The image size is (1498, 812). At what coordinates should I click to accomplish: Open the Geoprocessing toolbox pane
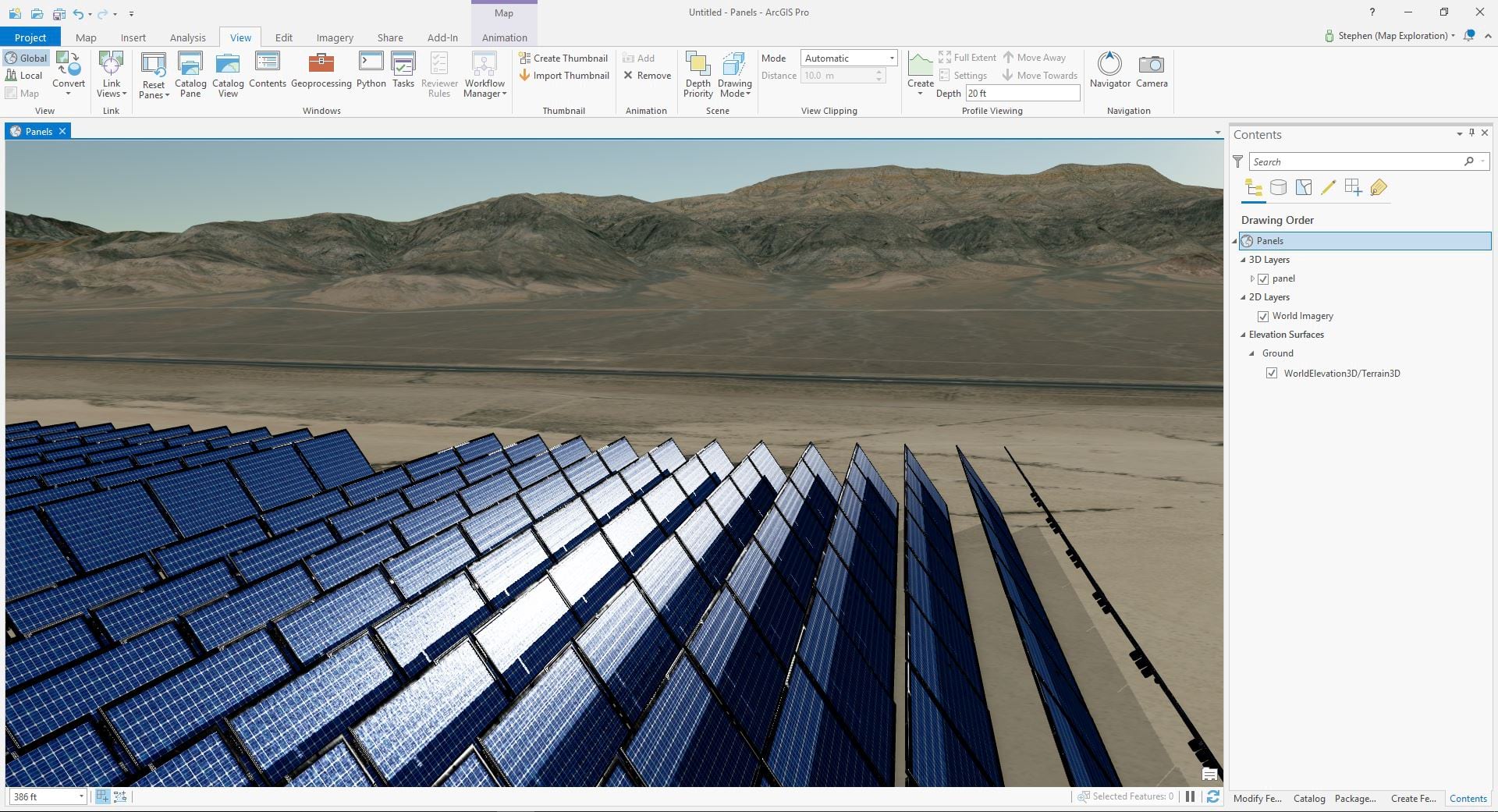pyautogui.click(x=321, y=70)
